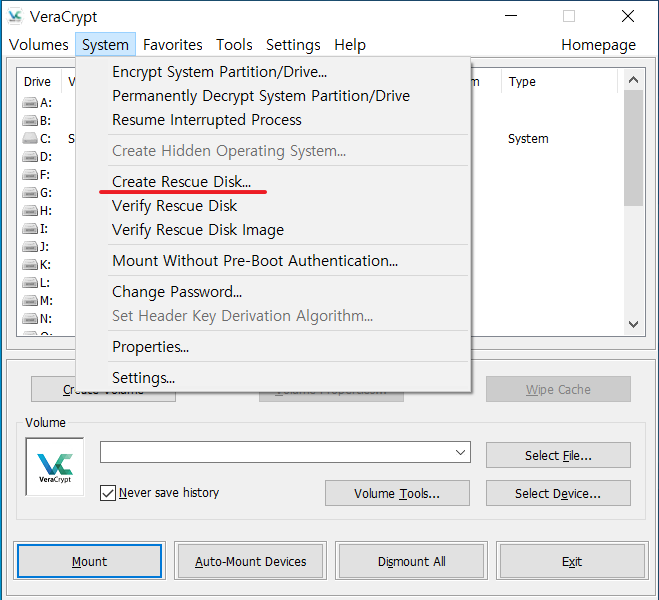Choose Verify Rescue Disk
The height and width of the screenshot is (600, 659).
tap(273, 206)
